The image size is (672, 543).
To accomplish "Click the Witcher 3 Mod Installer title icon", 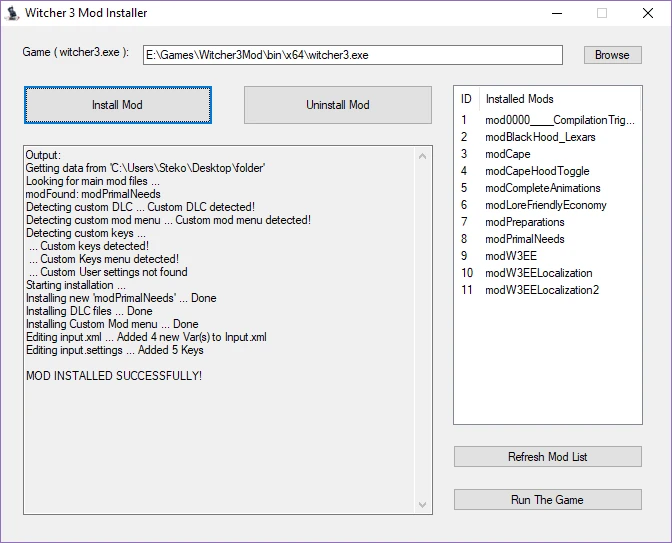I will point(12,13).
